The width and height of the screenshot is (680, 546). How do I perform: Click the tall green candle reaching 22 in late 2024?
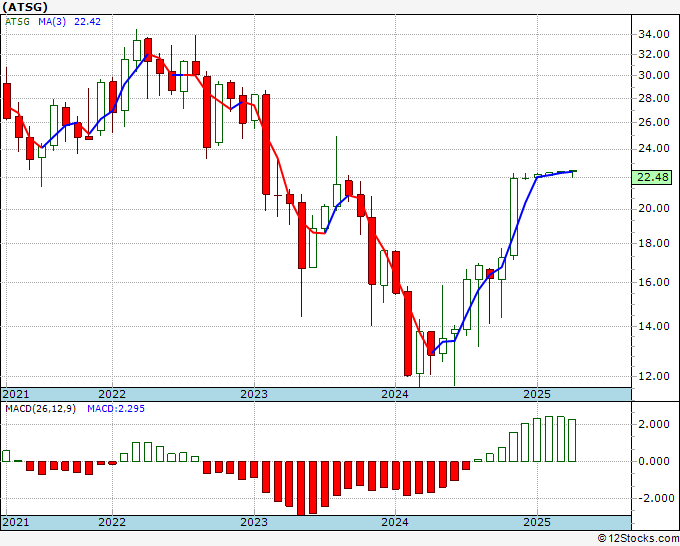[514, 217]
